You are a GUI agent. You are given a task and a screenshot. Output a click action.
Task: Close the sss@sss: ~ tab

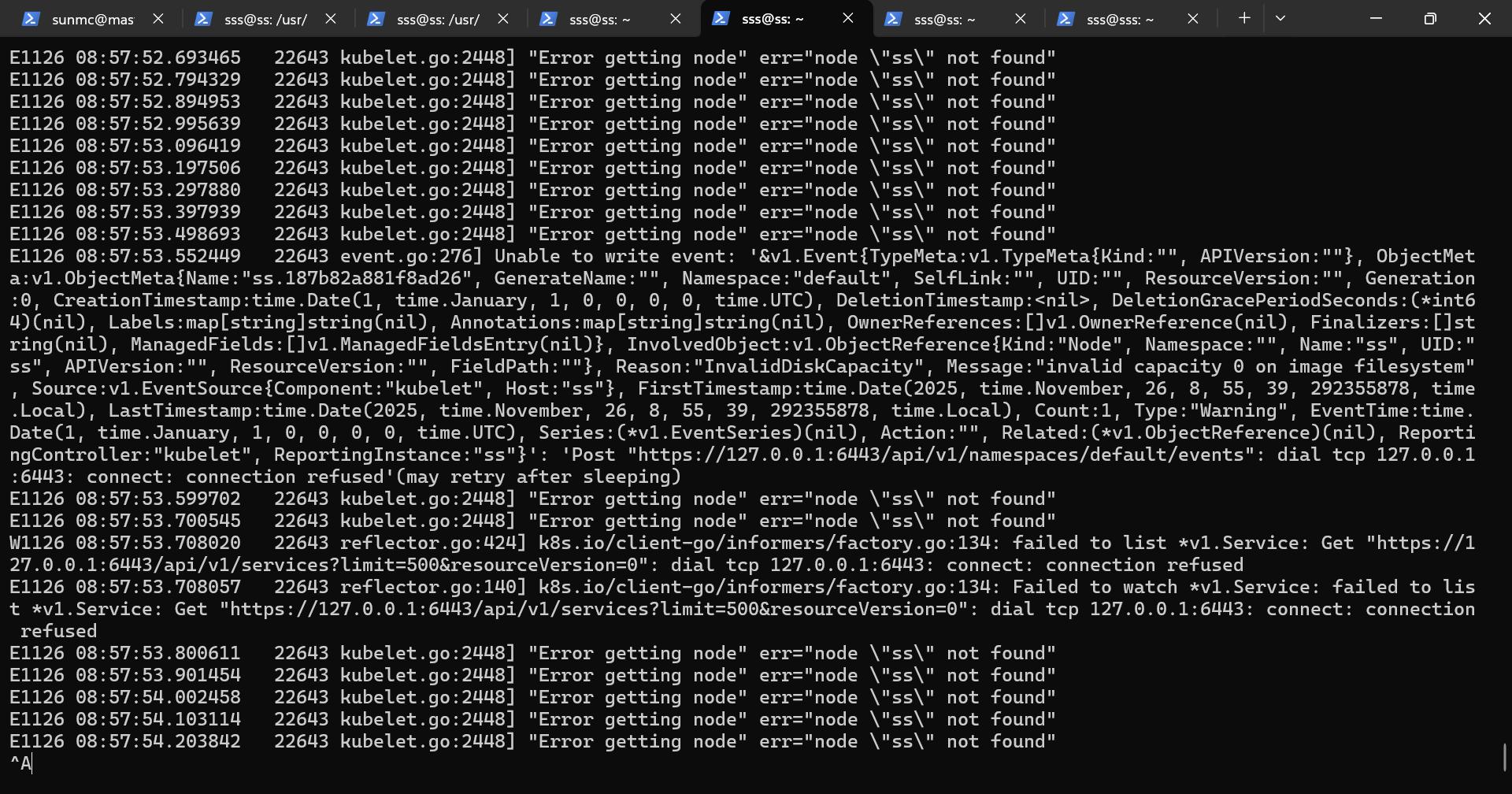point(1193,19)
